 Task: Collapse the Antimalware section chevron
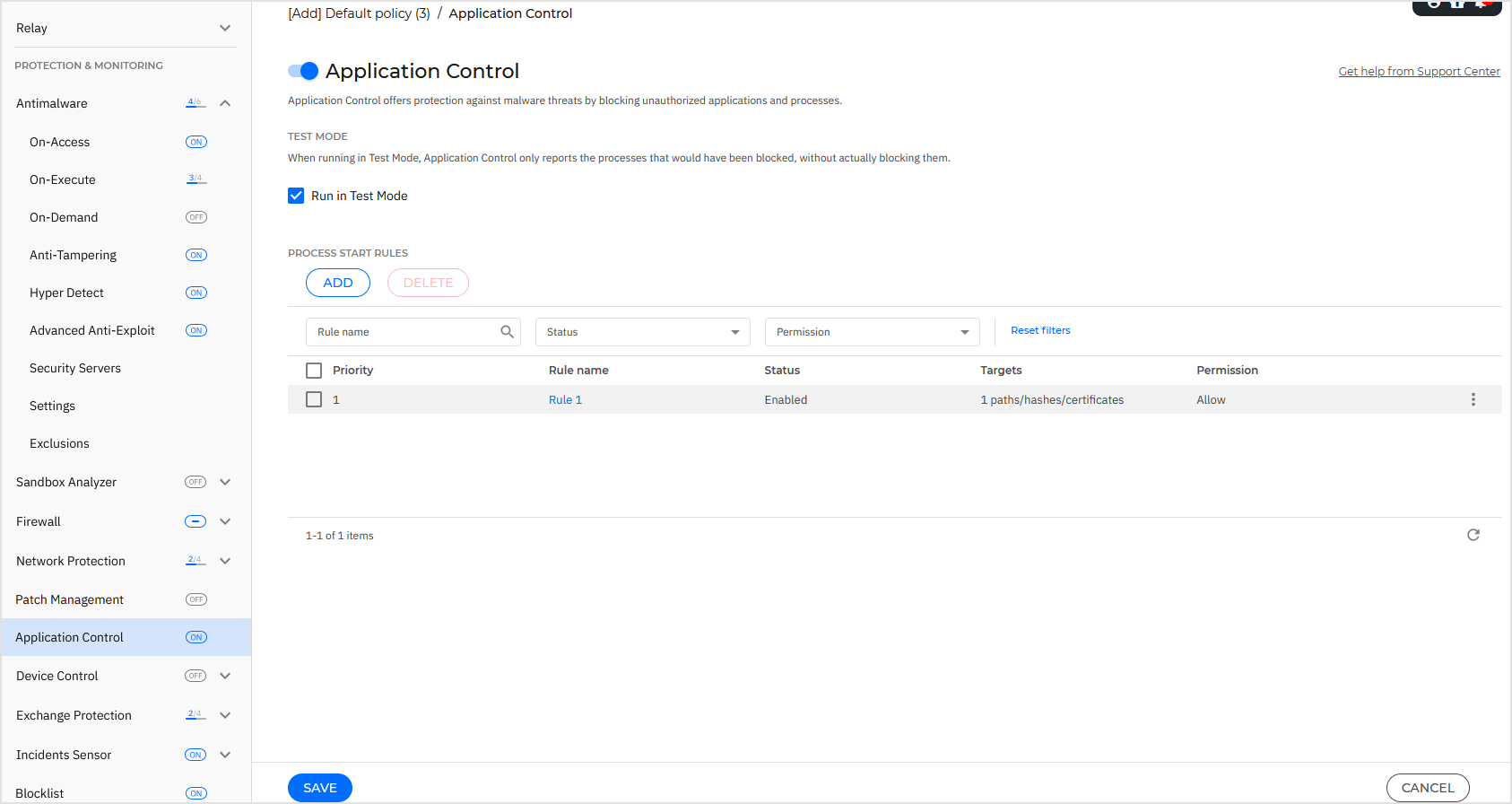(x=225, y=103)
